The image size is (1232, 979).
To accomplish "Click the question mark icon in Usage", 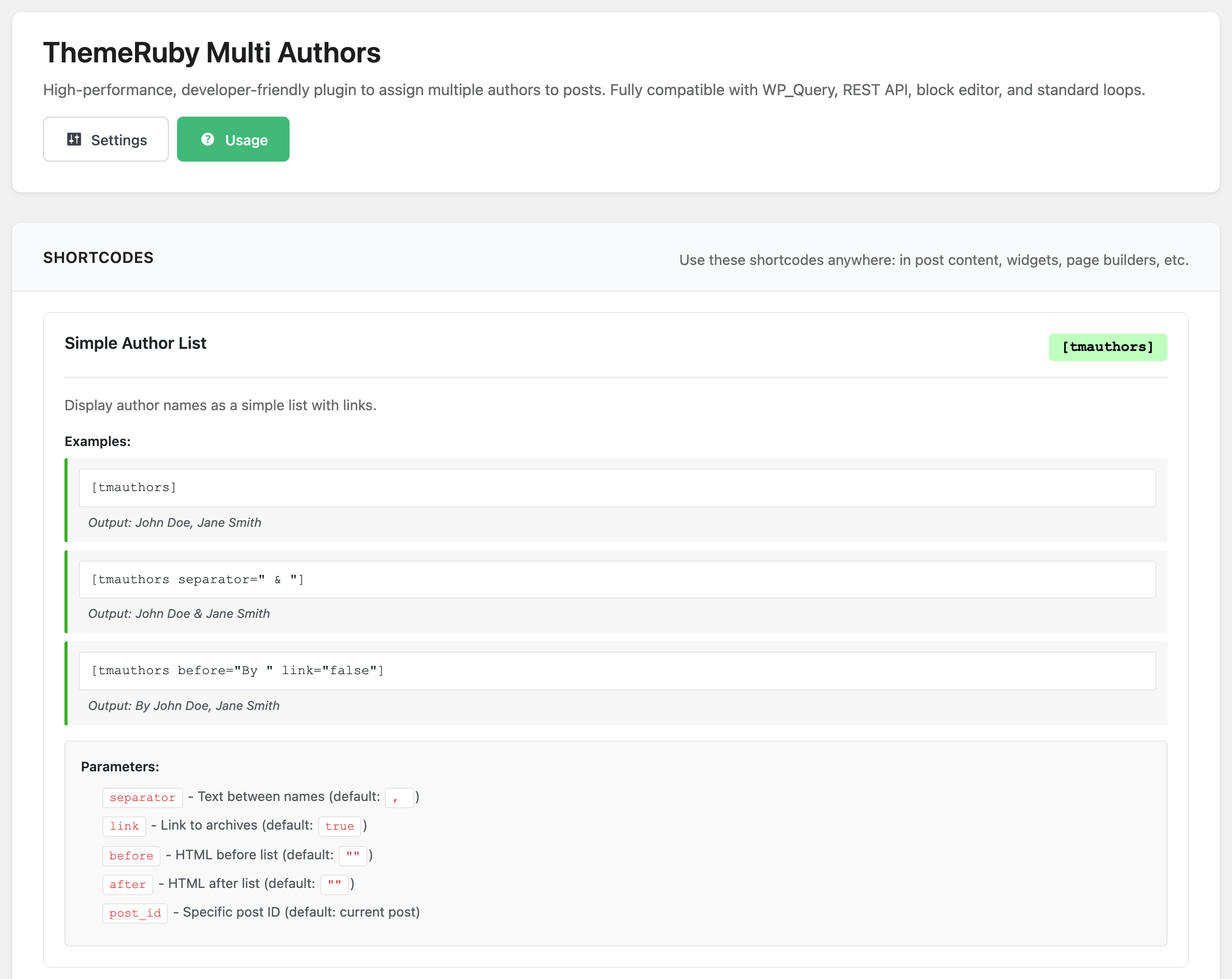I will coord(208,139).
